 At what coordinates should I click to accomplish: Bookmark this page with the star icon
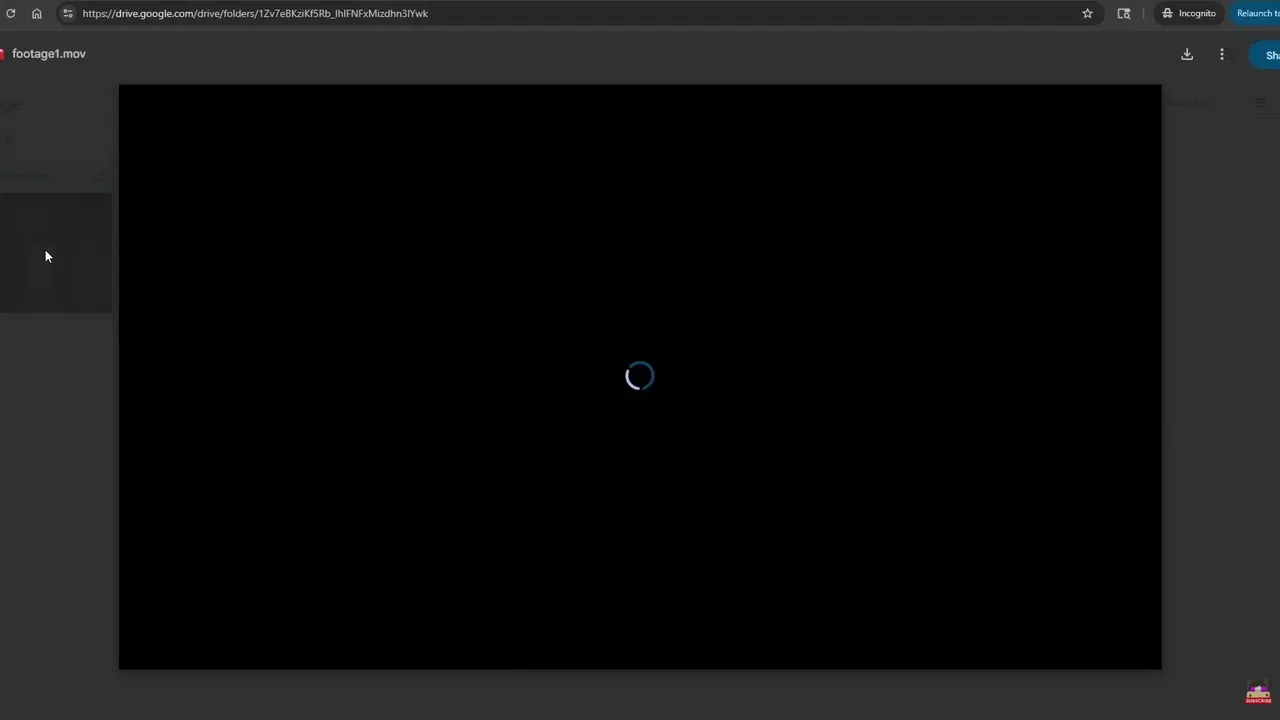(1087, 13)
